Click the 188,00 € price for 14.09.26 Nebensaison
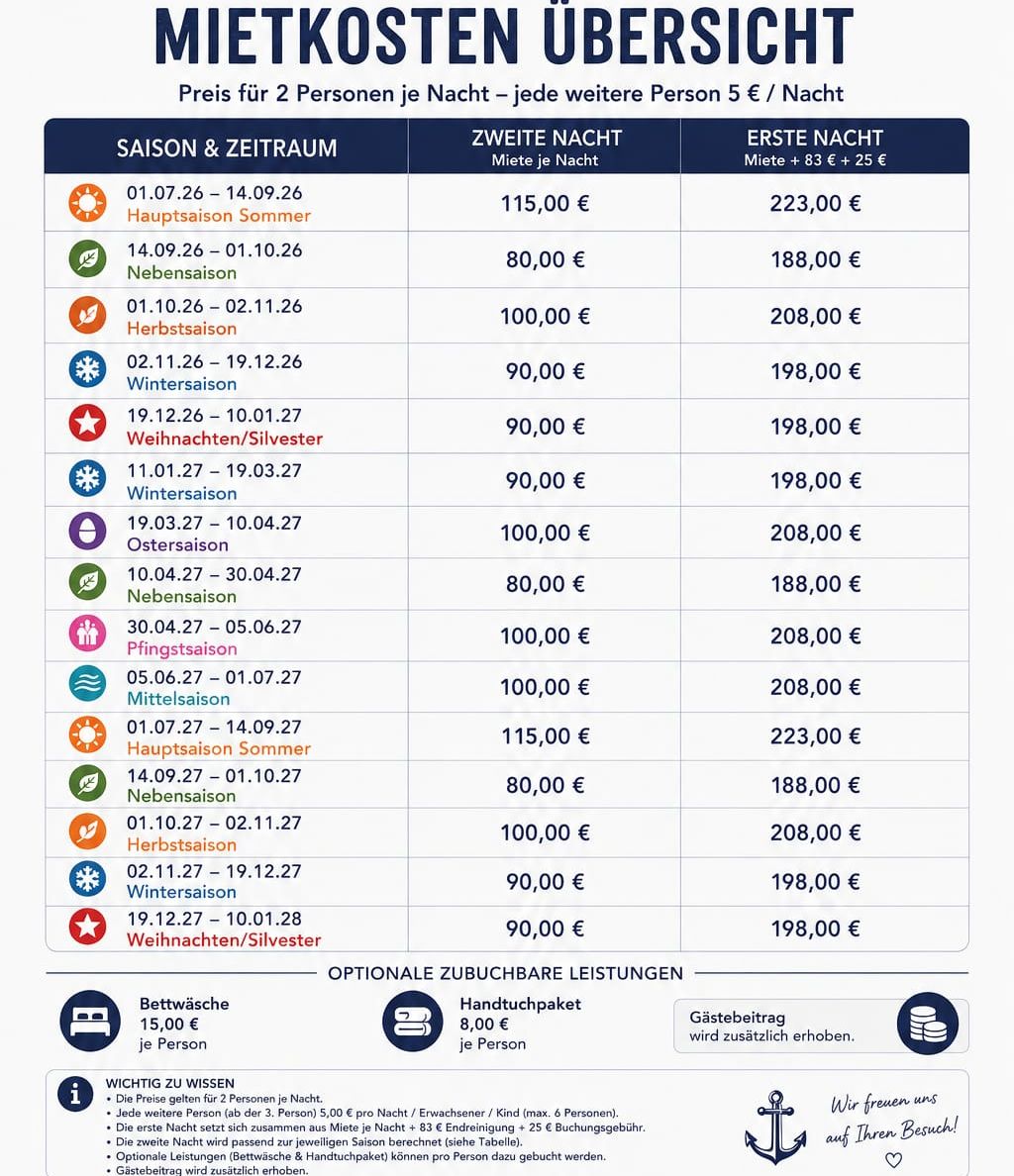Image resolution: width=1014 pixels, height=1176 pixels. [x=815, y=259]
